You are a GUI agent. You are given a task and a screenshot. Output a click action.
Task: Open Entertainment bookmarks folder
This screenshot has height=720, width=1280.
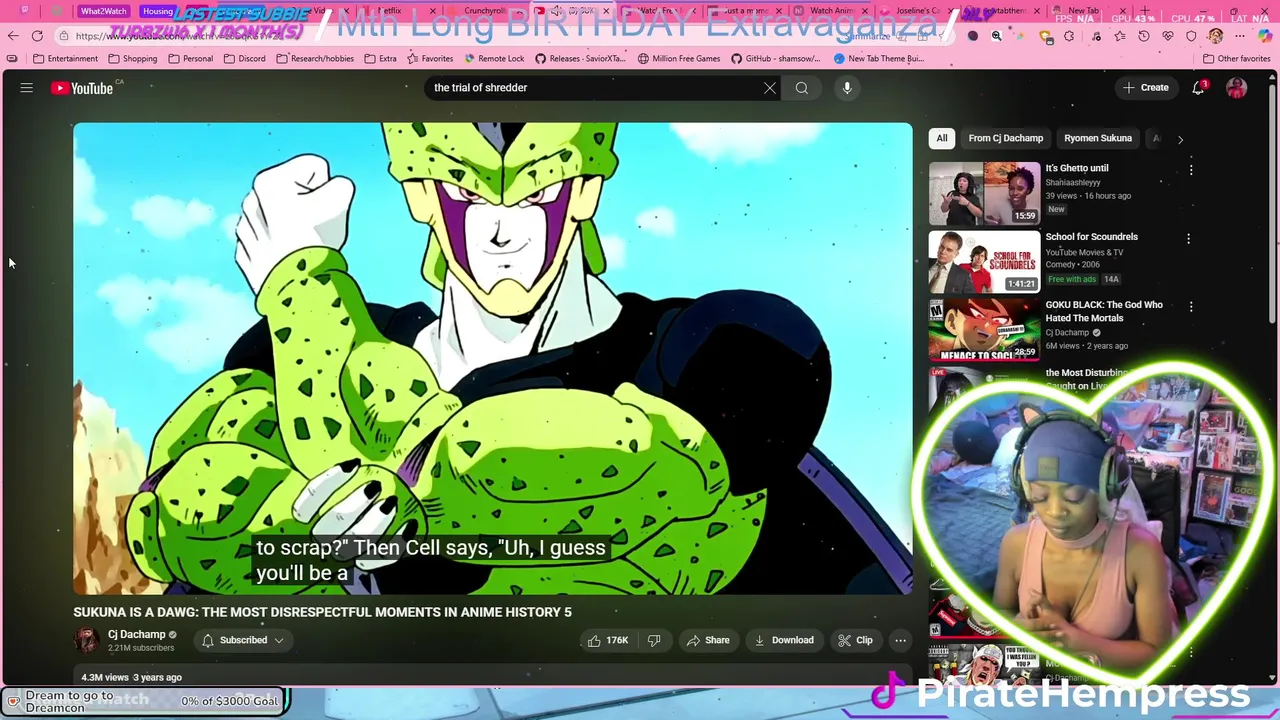(x=65, y=58)
